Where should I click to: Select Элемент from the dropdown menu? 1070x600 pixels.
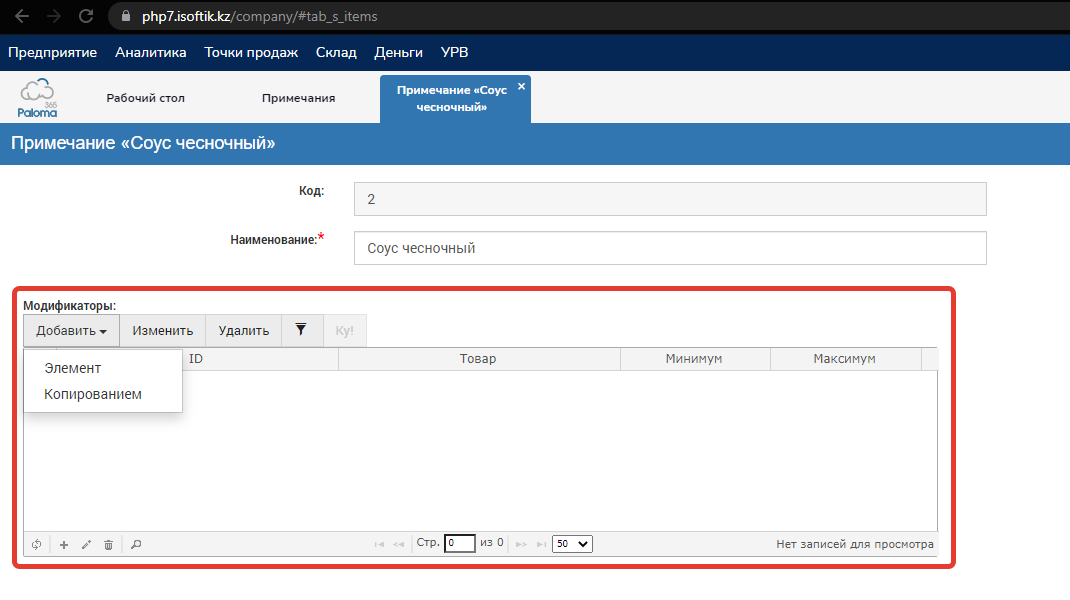[x=73, y=368]
